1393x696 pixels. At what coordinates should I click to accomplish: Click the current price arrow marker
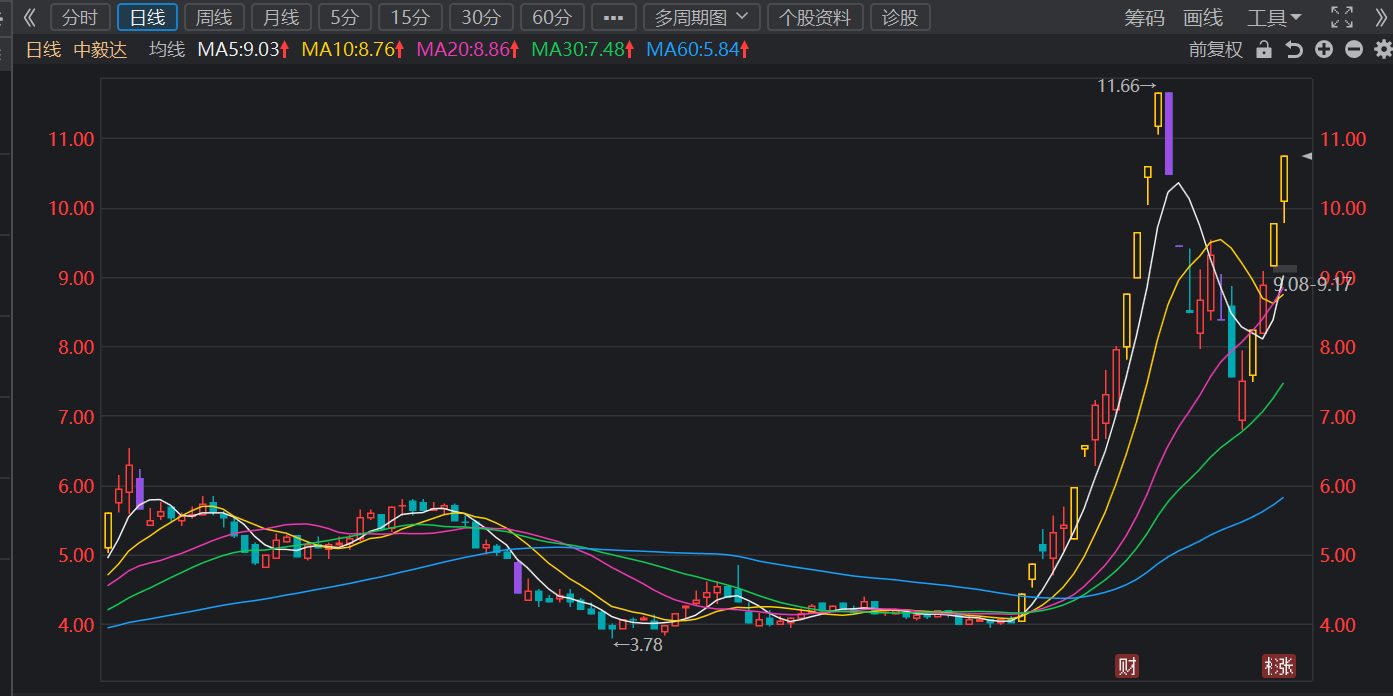point(1306,156)
